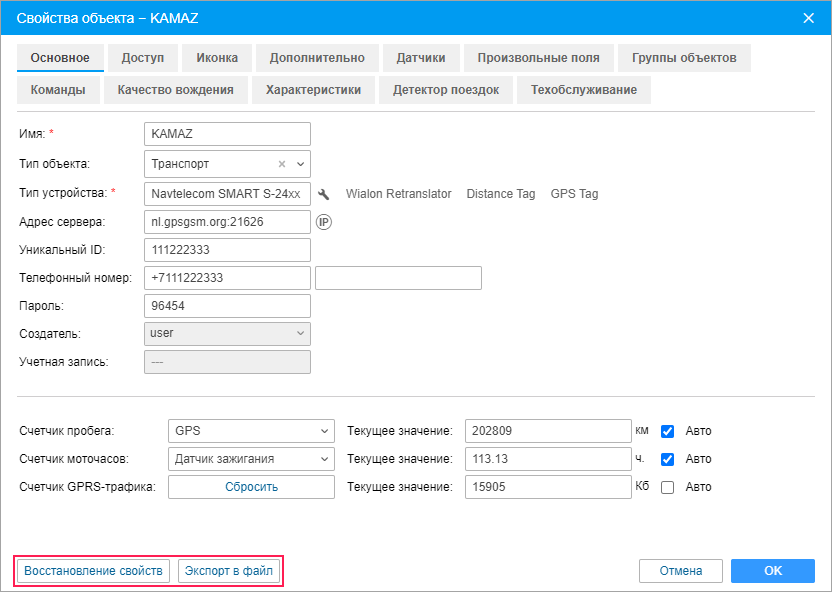Viewport: 832px width, 592px height.
Task: Click engine hours value field 113.13
Action: (548, 459)
